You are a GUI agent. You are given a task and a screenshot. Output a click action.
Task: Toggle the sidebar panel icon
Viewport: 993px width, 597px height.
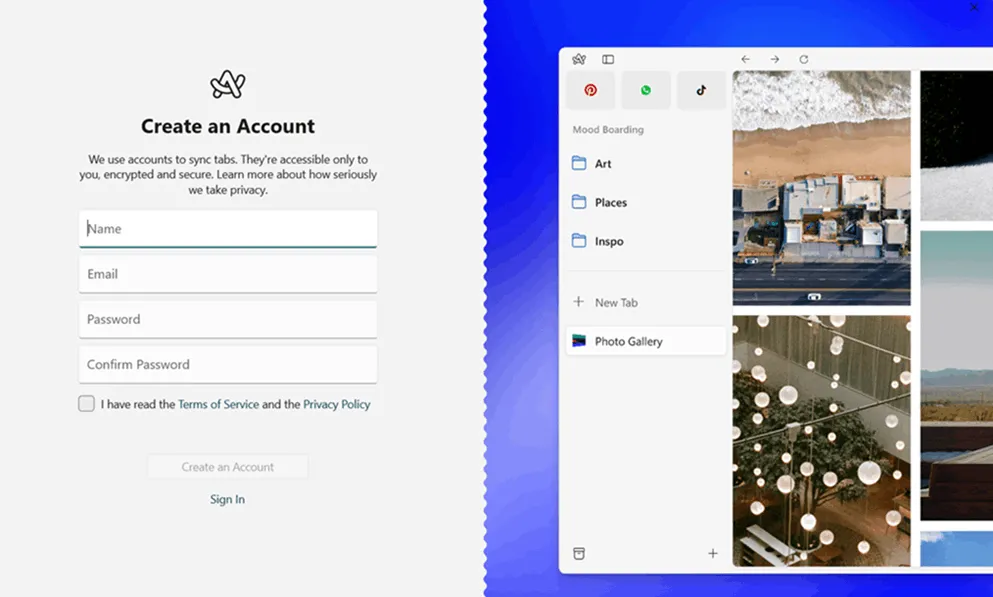coord(608,60)
